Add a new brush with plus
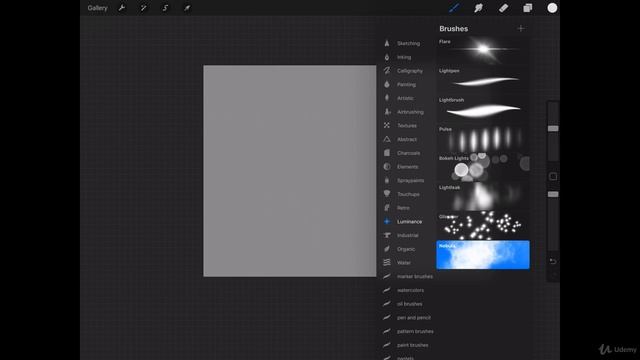 click(x=521, y=29)
